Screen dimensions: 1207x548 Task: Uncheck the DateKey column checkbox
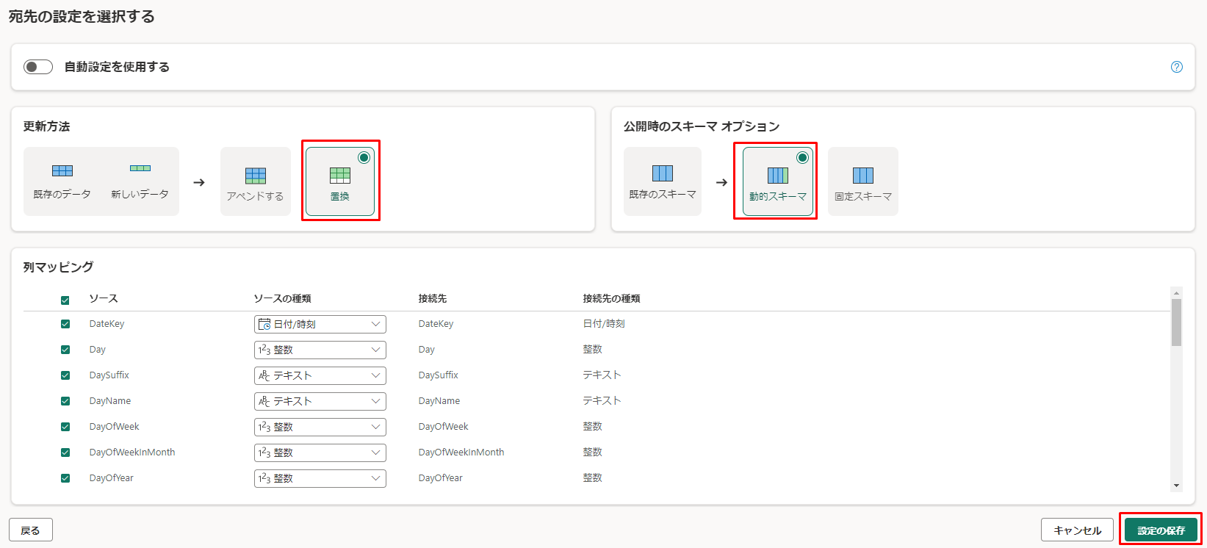click(x=66, y=324)
